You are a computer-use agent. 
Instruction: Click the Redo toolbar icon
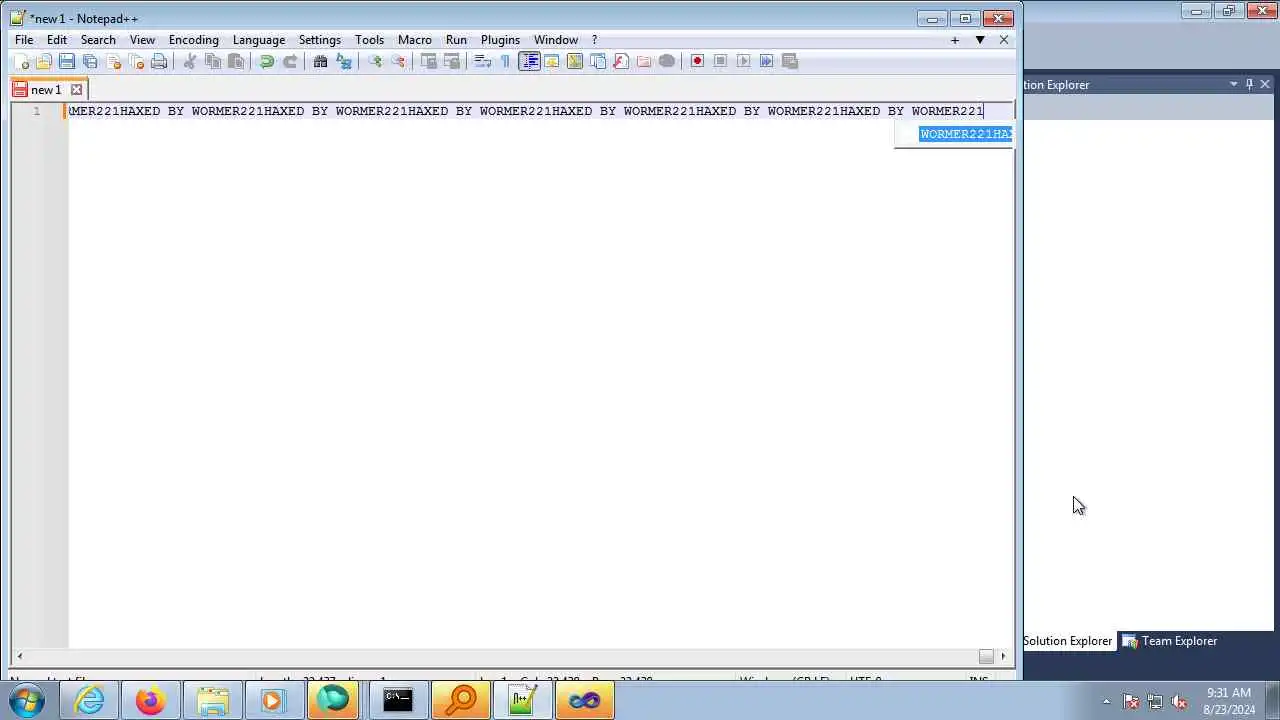coord(290,61)
